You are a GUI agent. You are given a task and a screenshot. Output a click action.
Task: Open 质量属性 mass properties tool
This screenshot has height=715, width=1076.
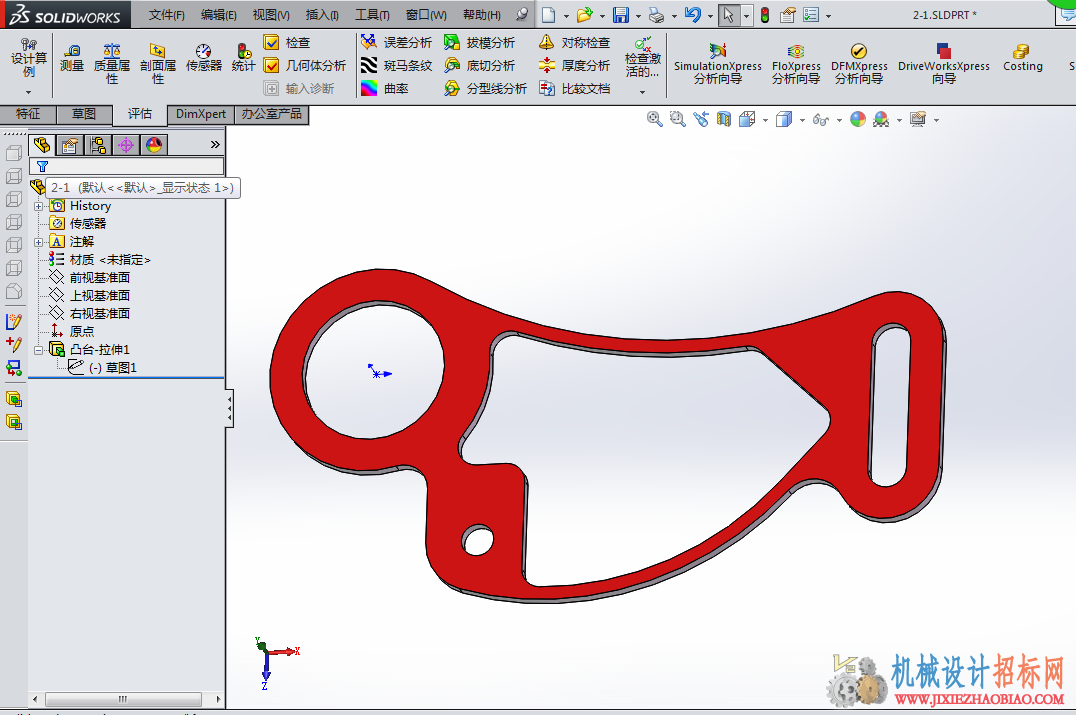[x=112, y=63]
